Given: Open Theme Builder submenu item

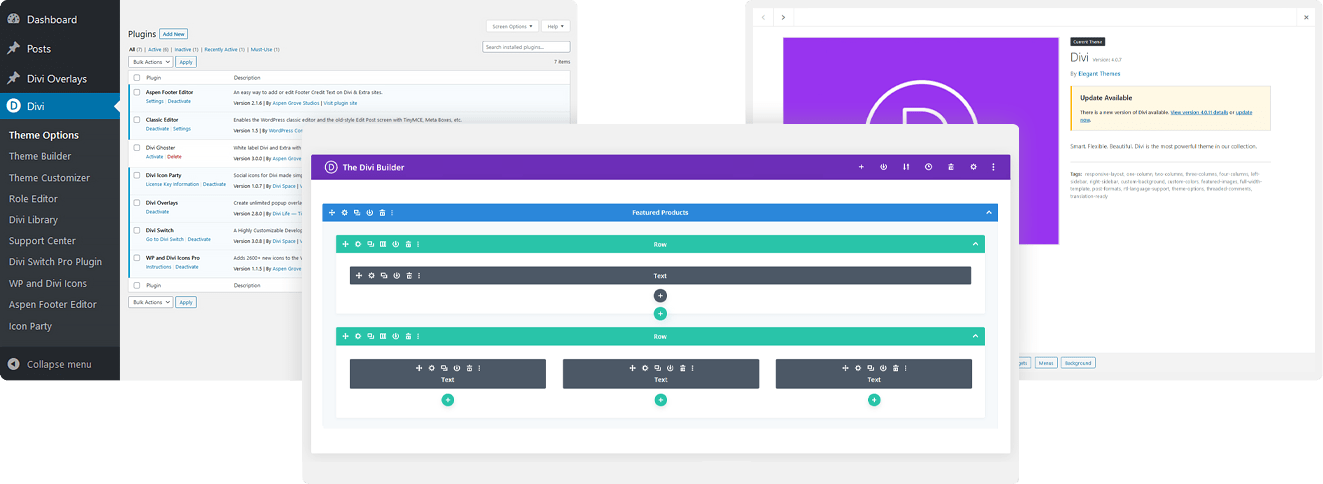Looking at the screenshot, I should point(40,156).
